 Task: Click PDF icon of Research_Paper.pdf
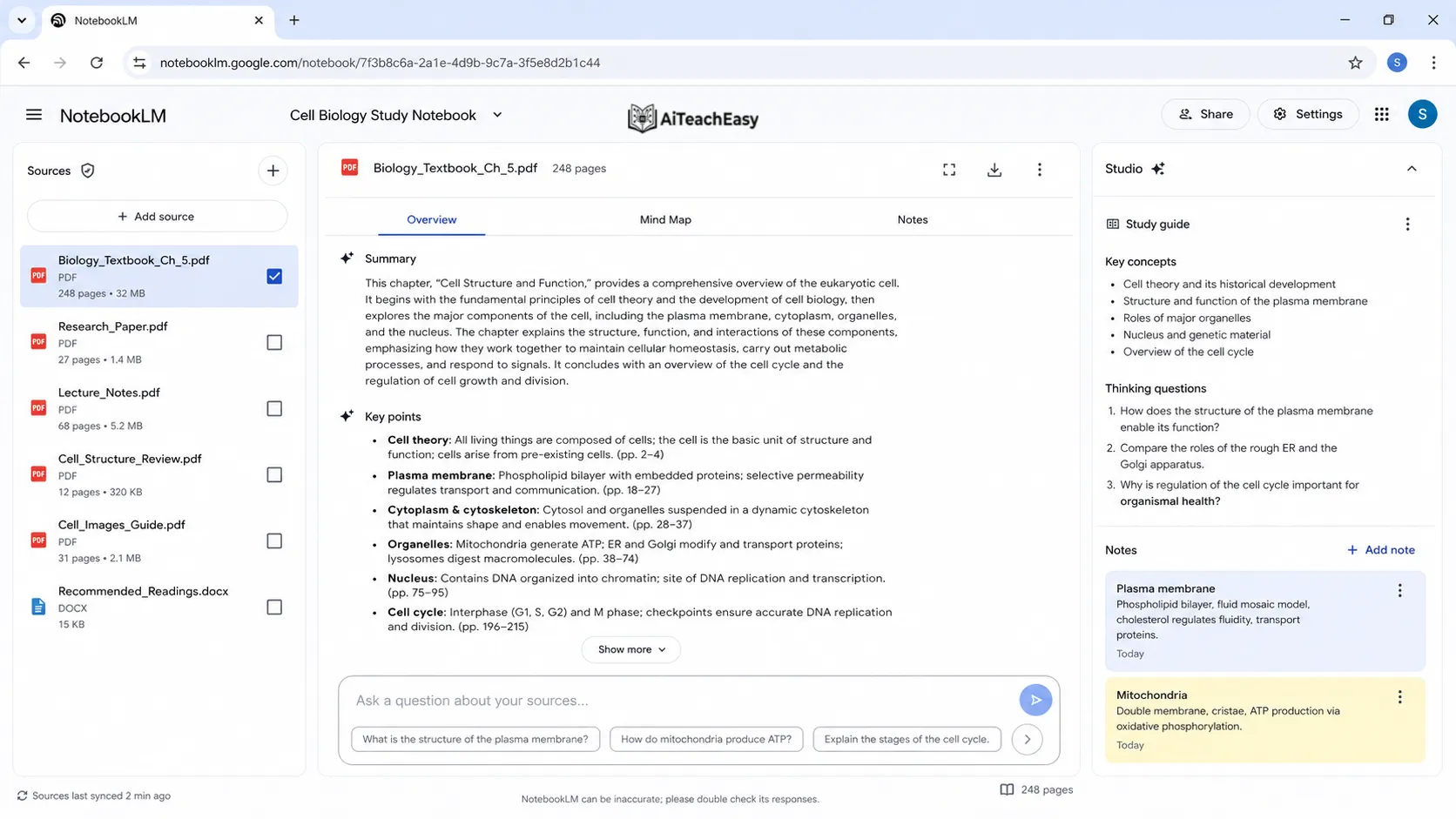38,342
